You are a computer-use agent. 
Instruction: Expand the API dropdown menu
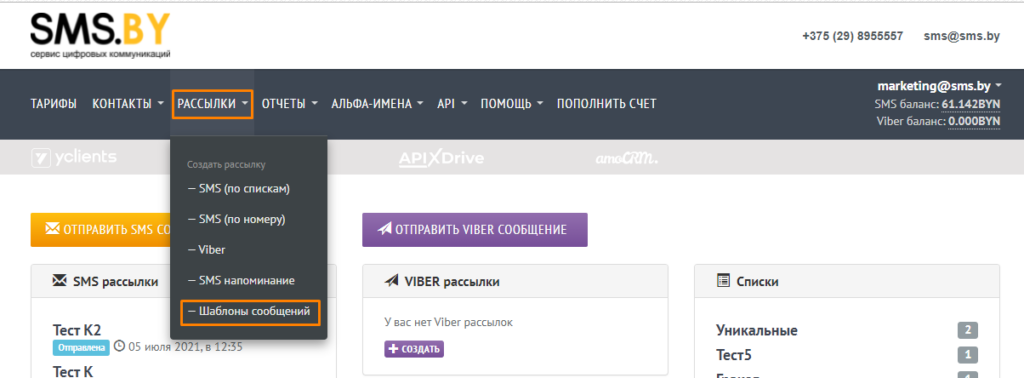click(452, 104)
